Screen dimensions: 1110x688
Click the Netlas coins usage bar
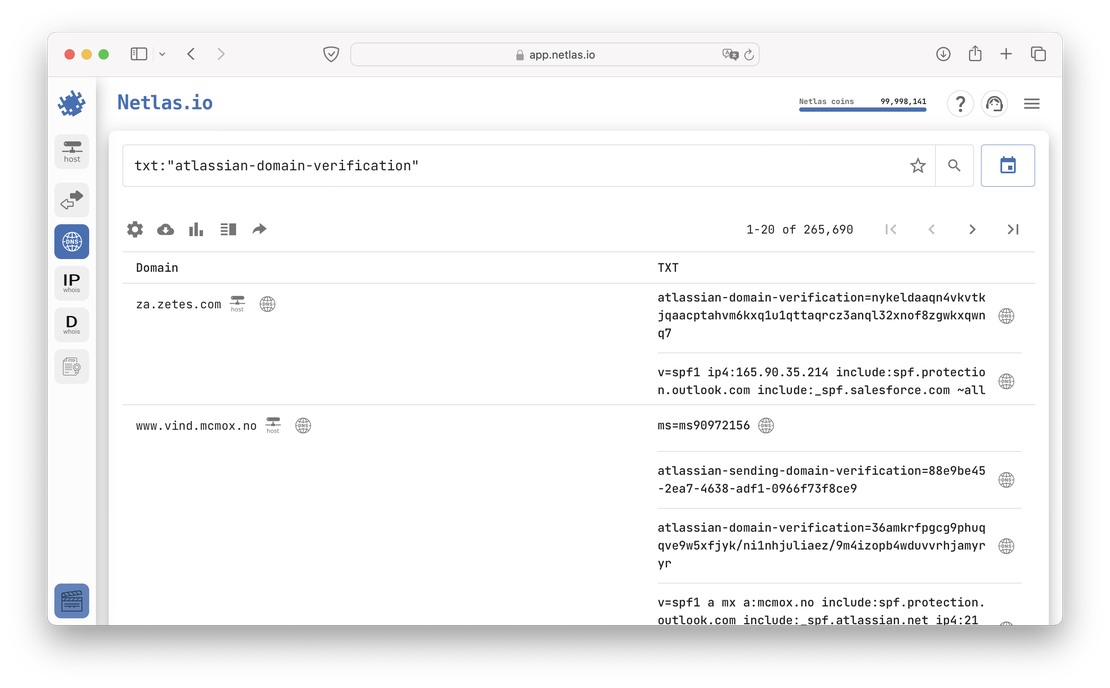862,108
